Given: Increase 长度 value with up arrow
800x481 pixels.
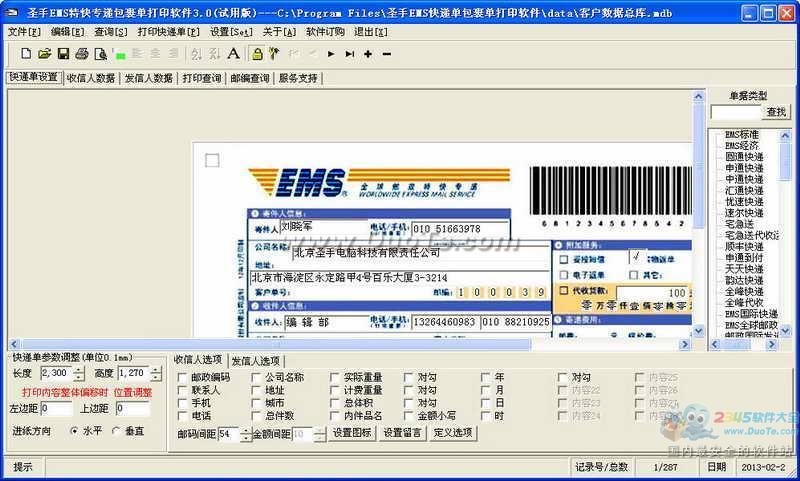Looking at the screenshot, I should (79, 370).
